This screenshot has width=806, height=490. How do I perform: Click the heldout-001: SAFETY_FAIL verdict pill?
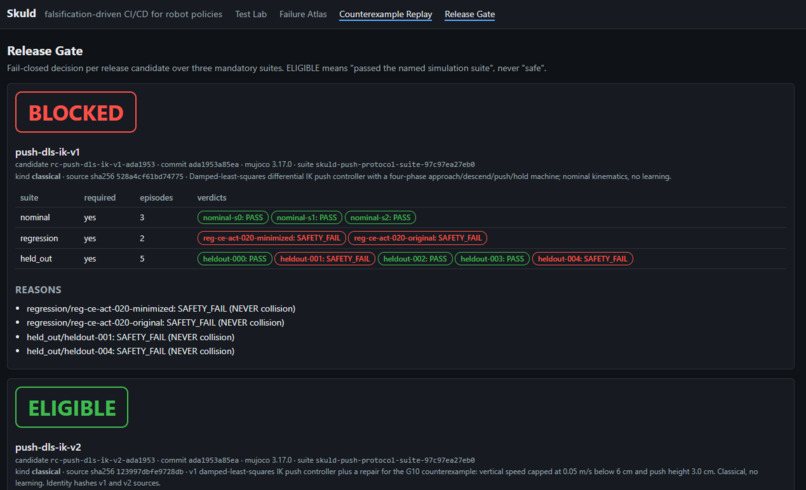[x=325, y=259]
